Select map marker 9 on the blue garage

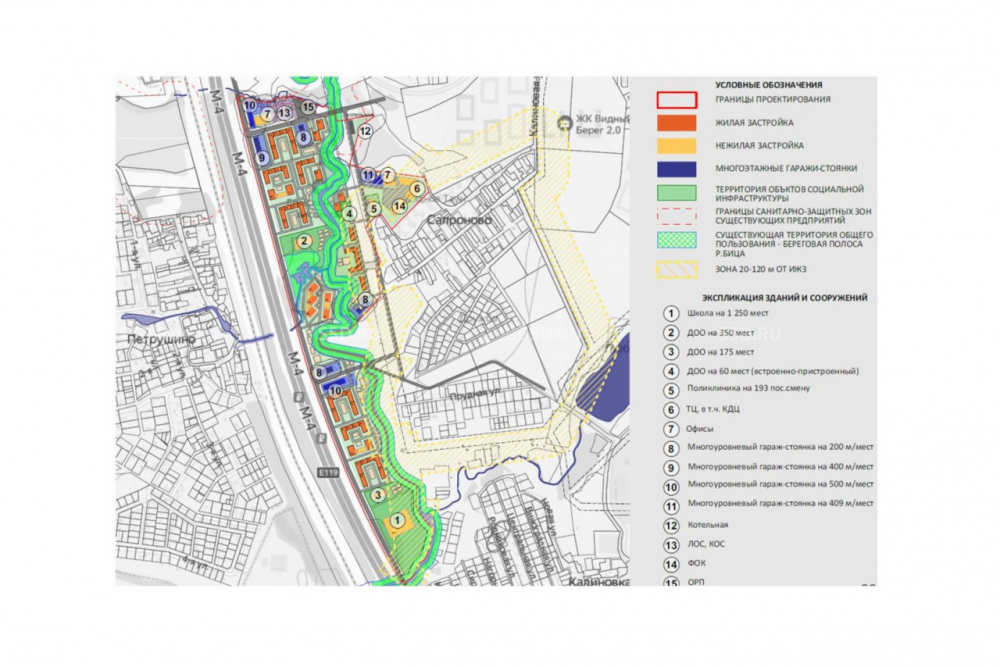coord(261,158)
